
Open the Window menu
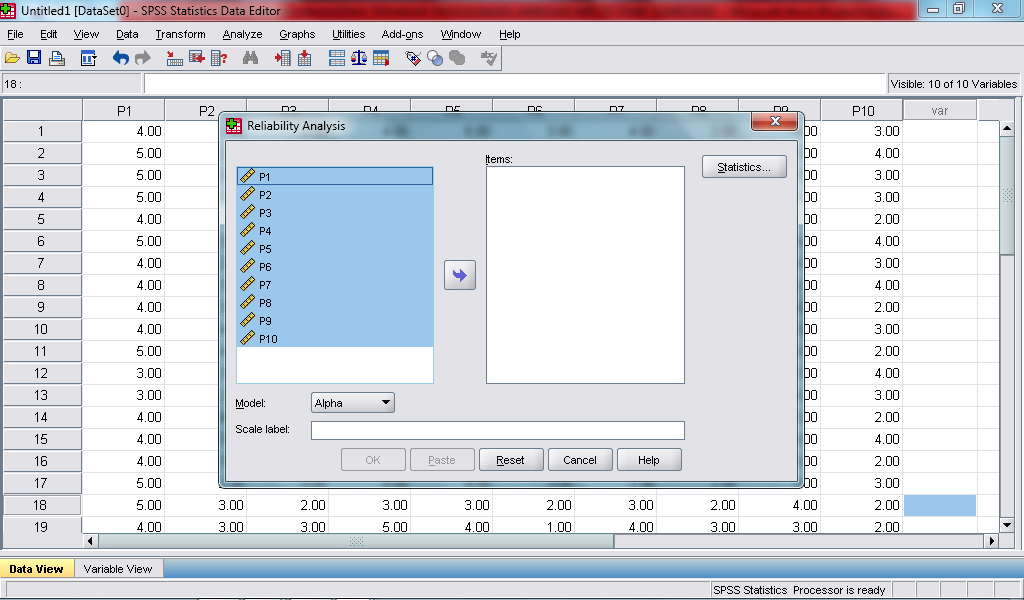(460, 34)
